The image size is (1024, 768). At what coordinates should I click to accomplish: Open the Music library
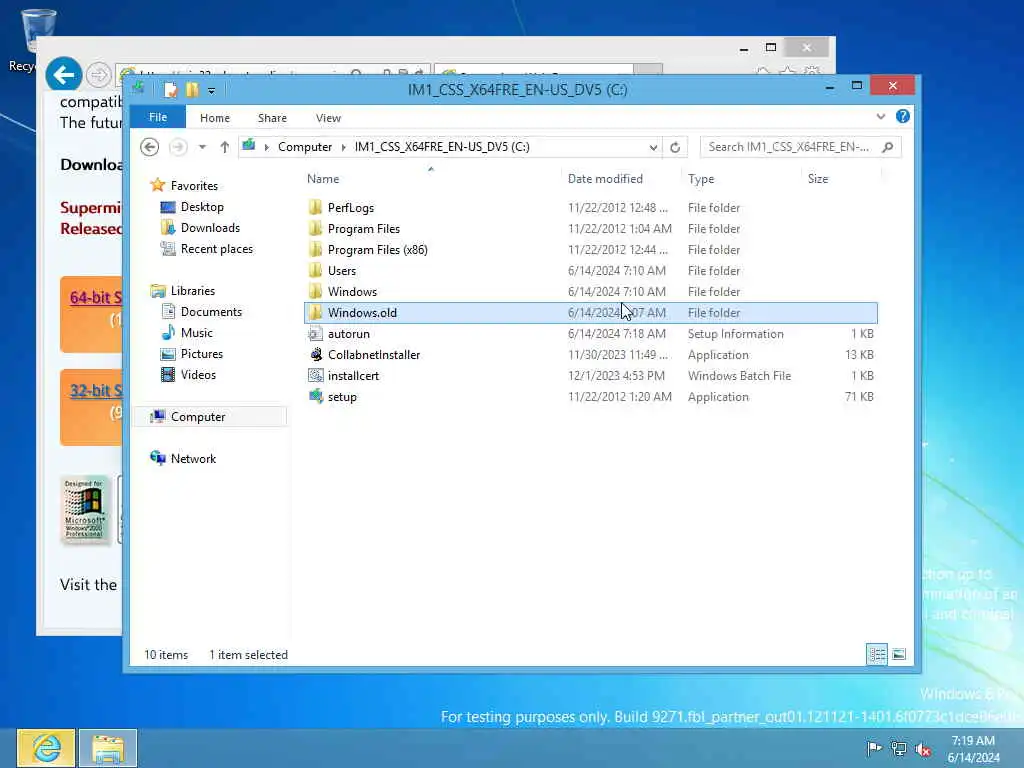pos(197,332)
